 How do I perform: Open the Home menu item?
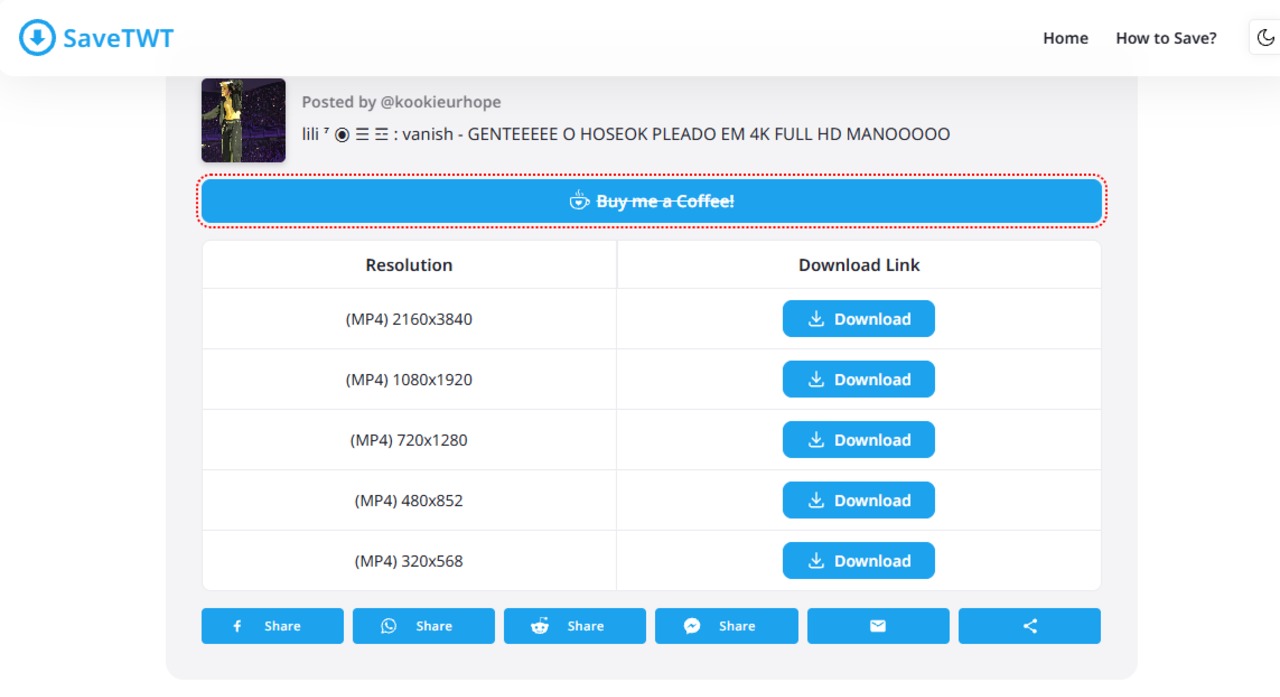click(1065, 38)
